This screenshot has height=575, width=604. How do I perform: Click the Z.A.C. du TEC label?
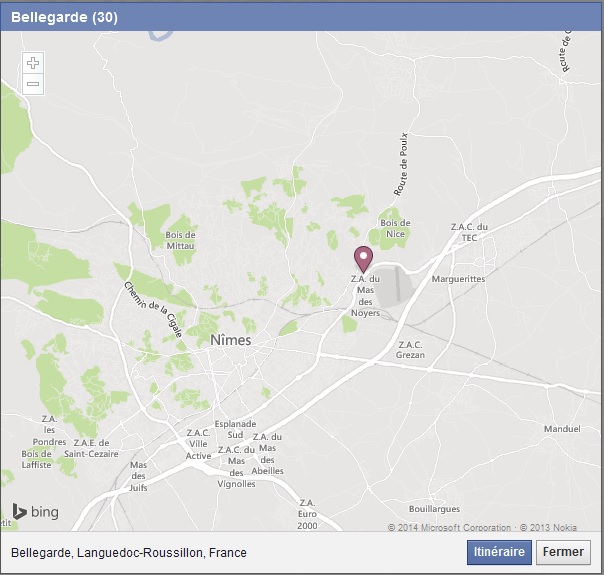pos(469,232)
